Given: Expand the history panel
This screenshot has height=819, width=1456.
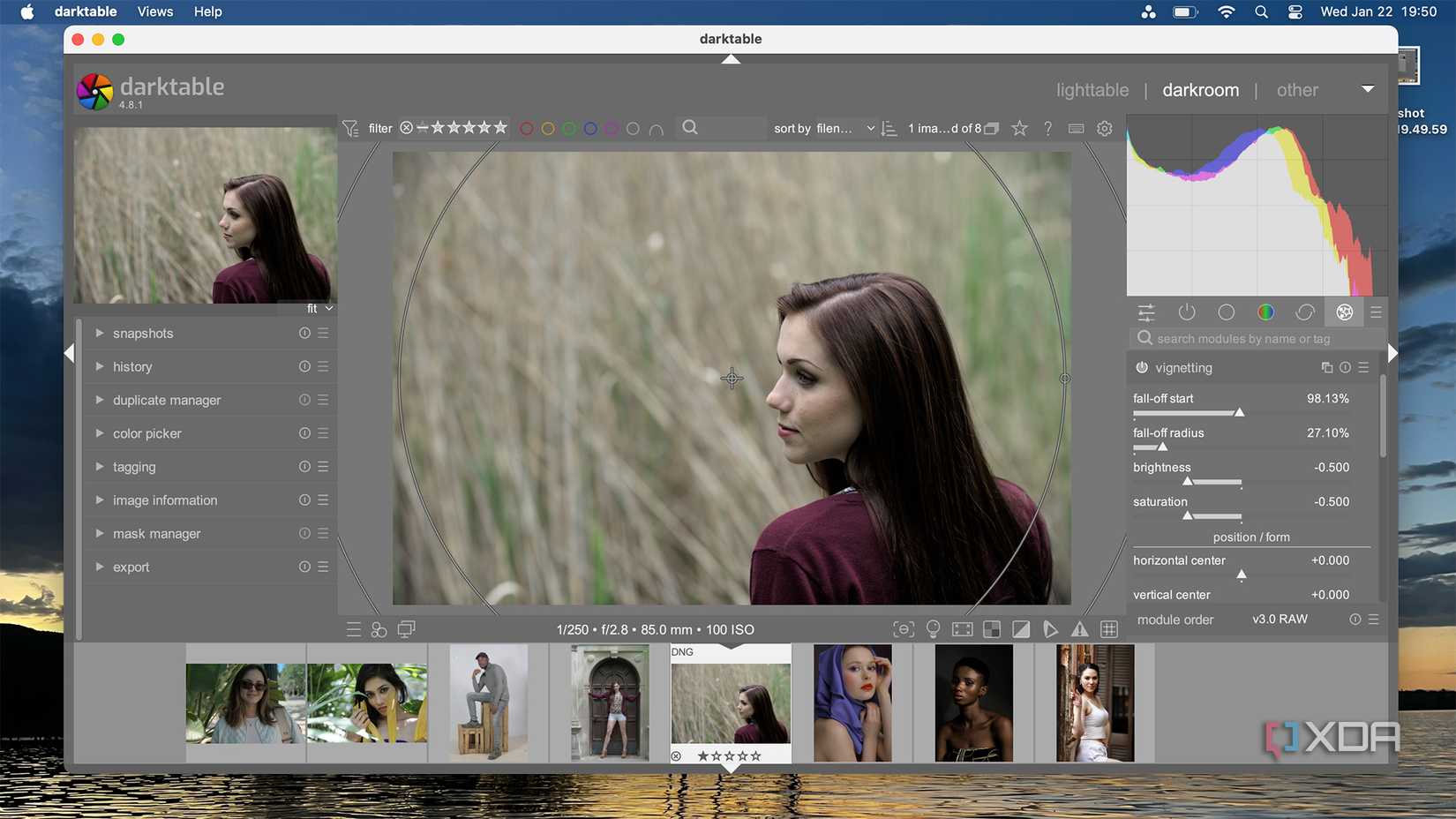Looking at the screenshot, I should click(132, 366).
